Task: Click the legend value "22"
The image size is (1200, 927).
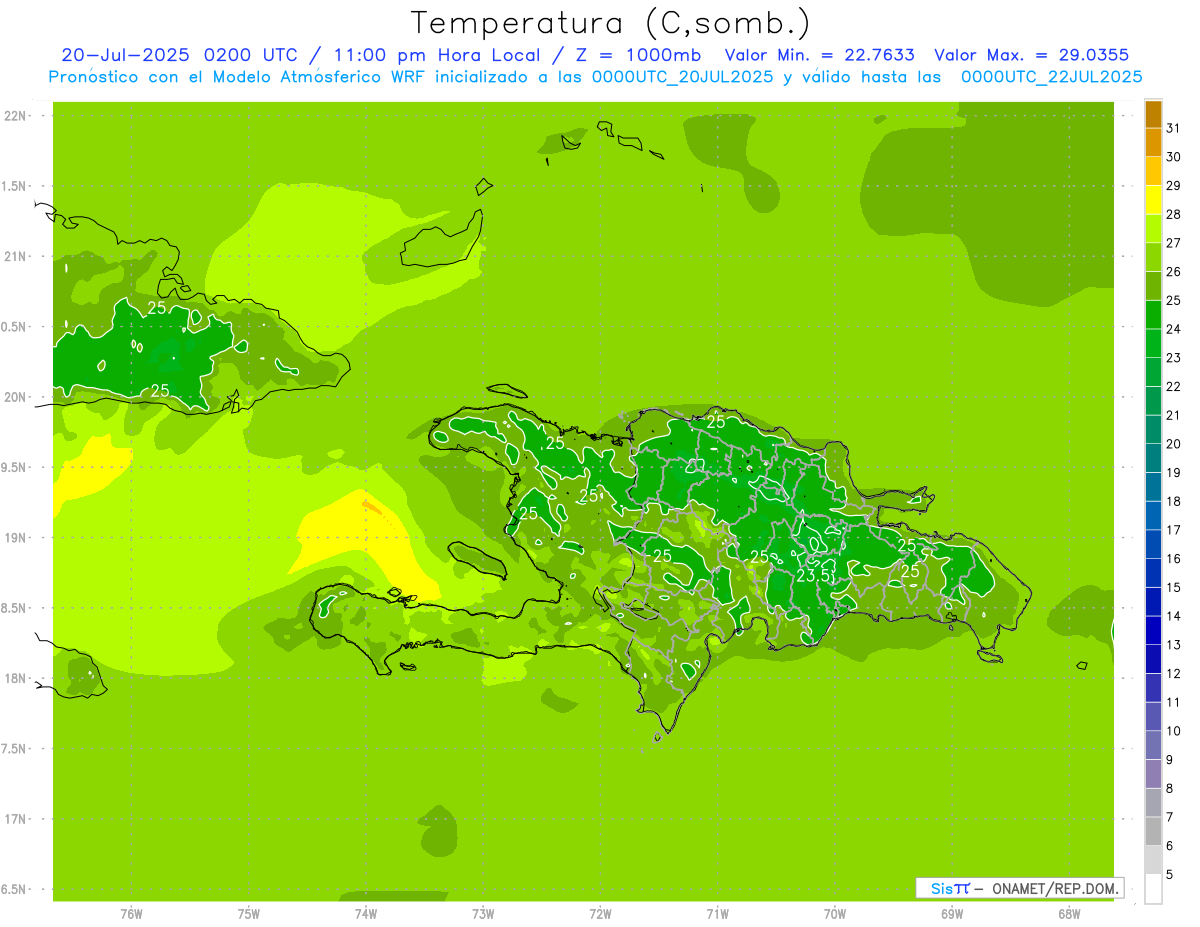Action: point(1173,386)
